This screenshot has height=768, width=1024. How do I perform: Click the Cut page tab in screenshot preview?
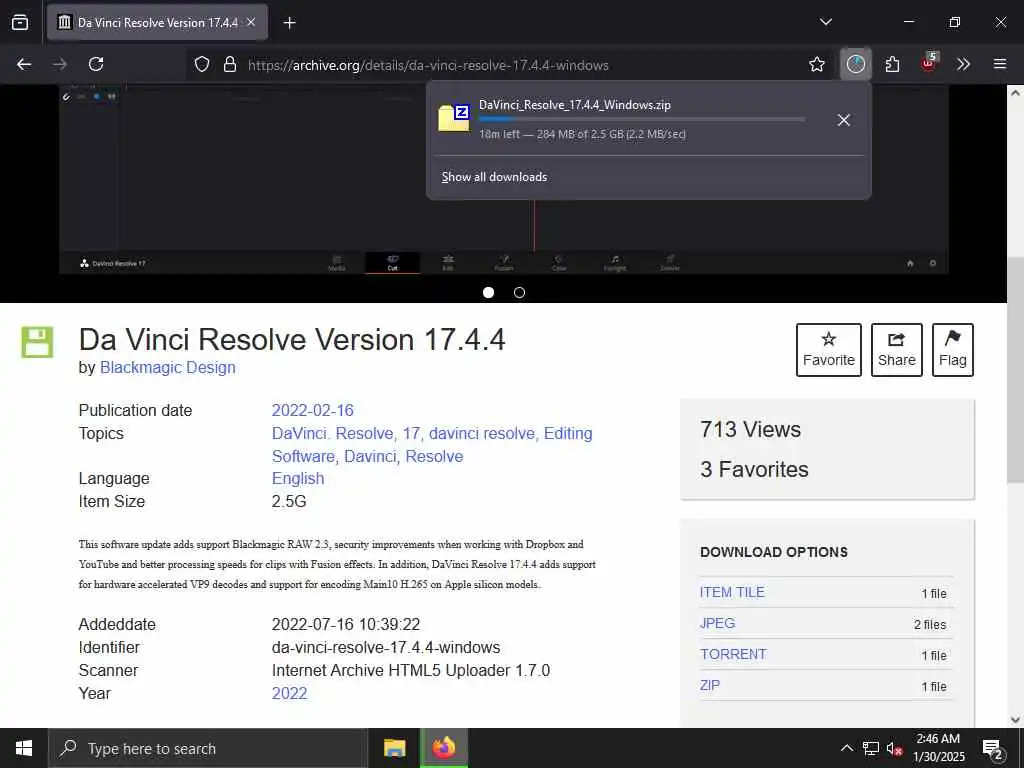(x=392, y=263)
